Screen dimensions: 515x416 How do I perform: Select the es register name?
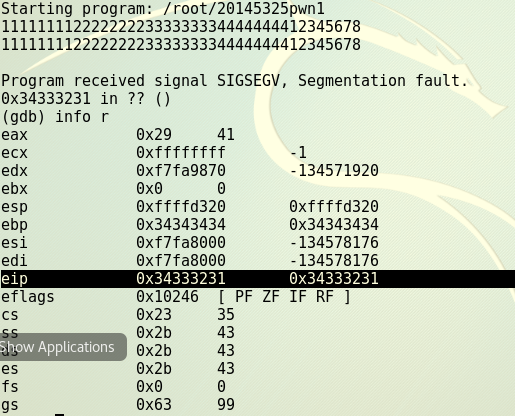[x=10, y=369]
